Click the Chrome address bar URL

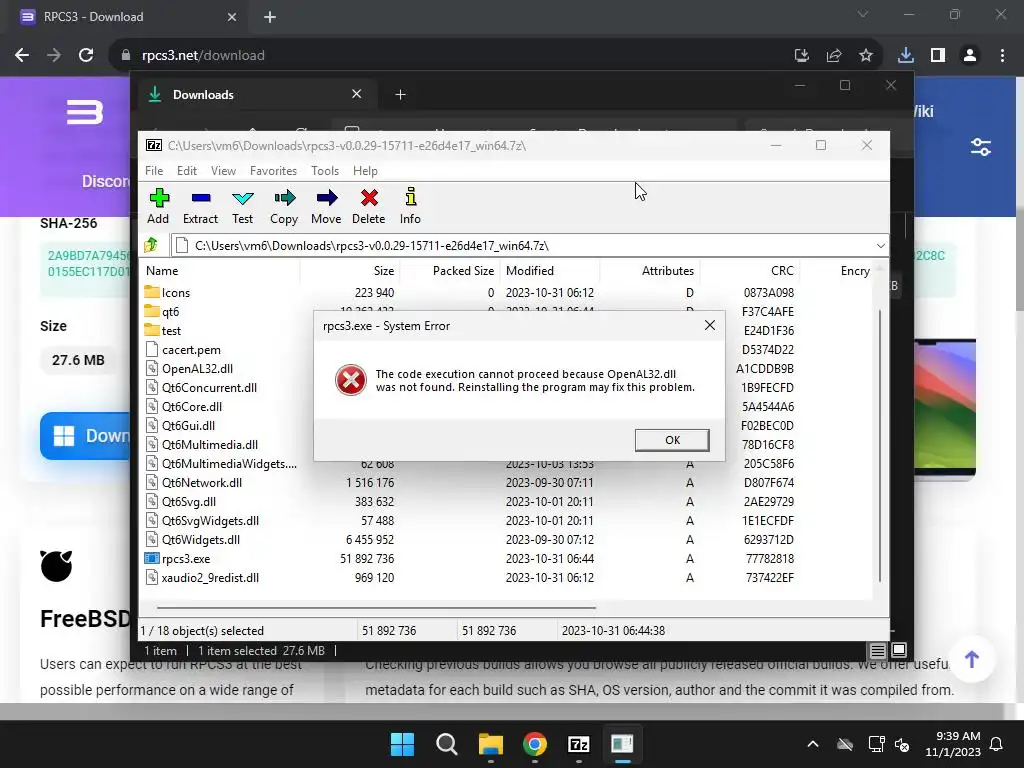pos(203,56)
